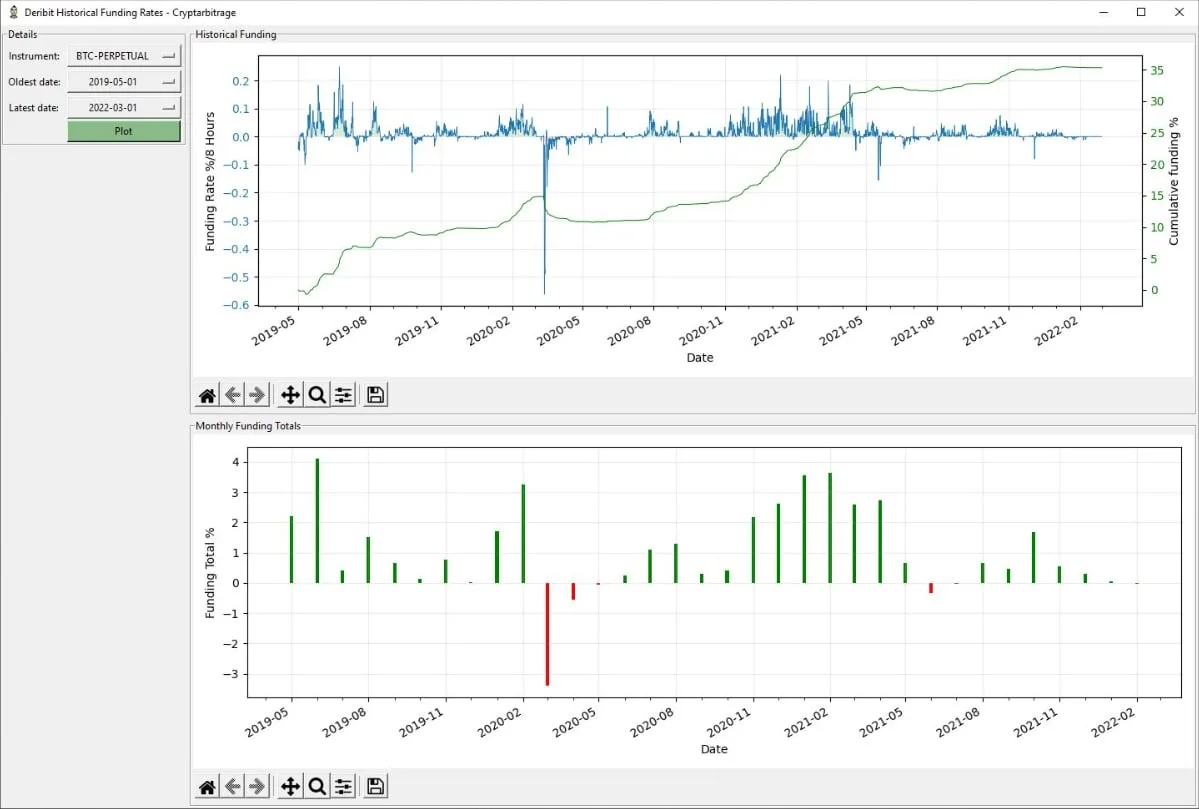Open Configure subplots in Historical Funding toolbar
The width and height of the screenshot is (1199, 809).
pos(343,395)
